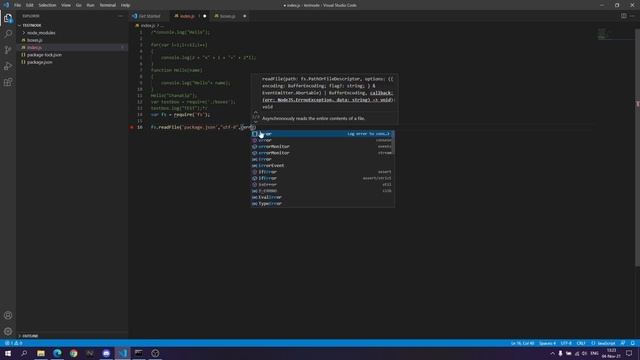The image size is (640, 360).
Task: Click ENG language indicator in taskbar
Action: [x=594, y=353]
